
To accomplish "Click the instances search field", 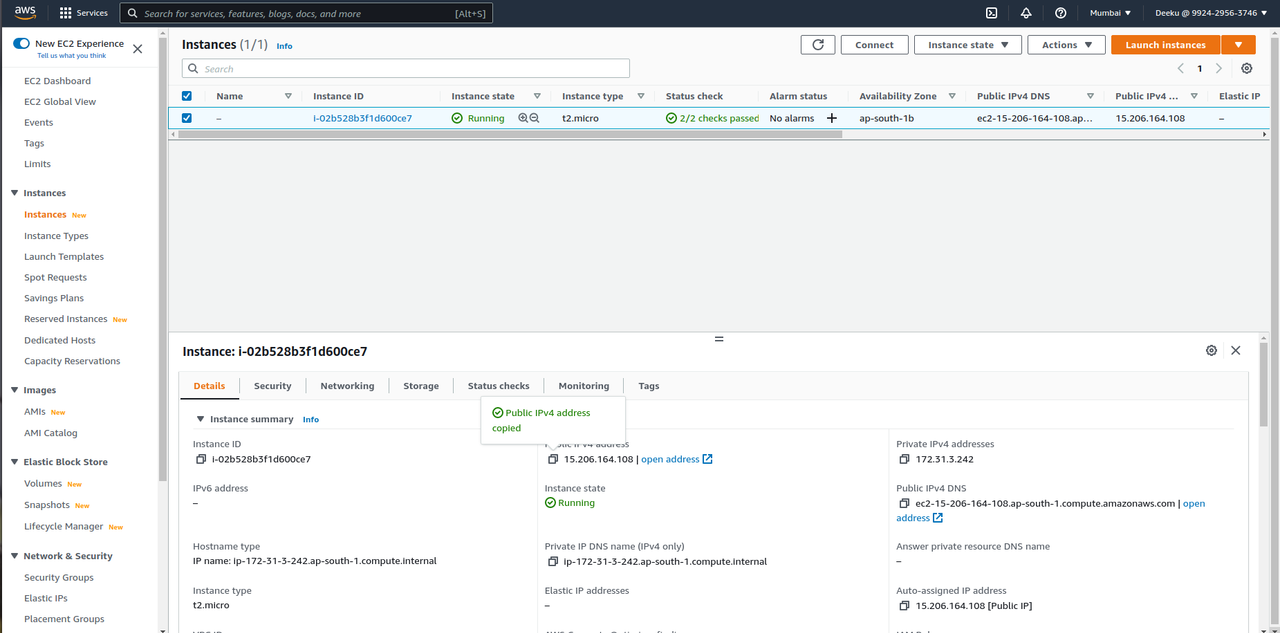I will [406, 69].
